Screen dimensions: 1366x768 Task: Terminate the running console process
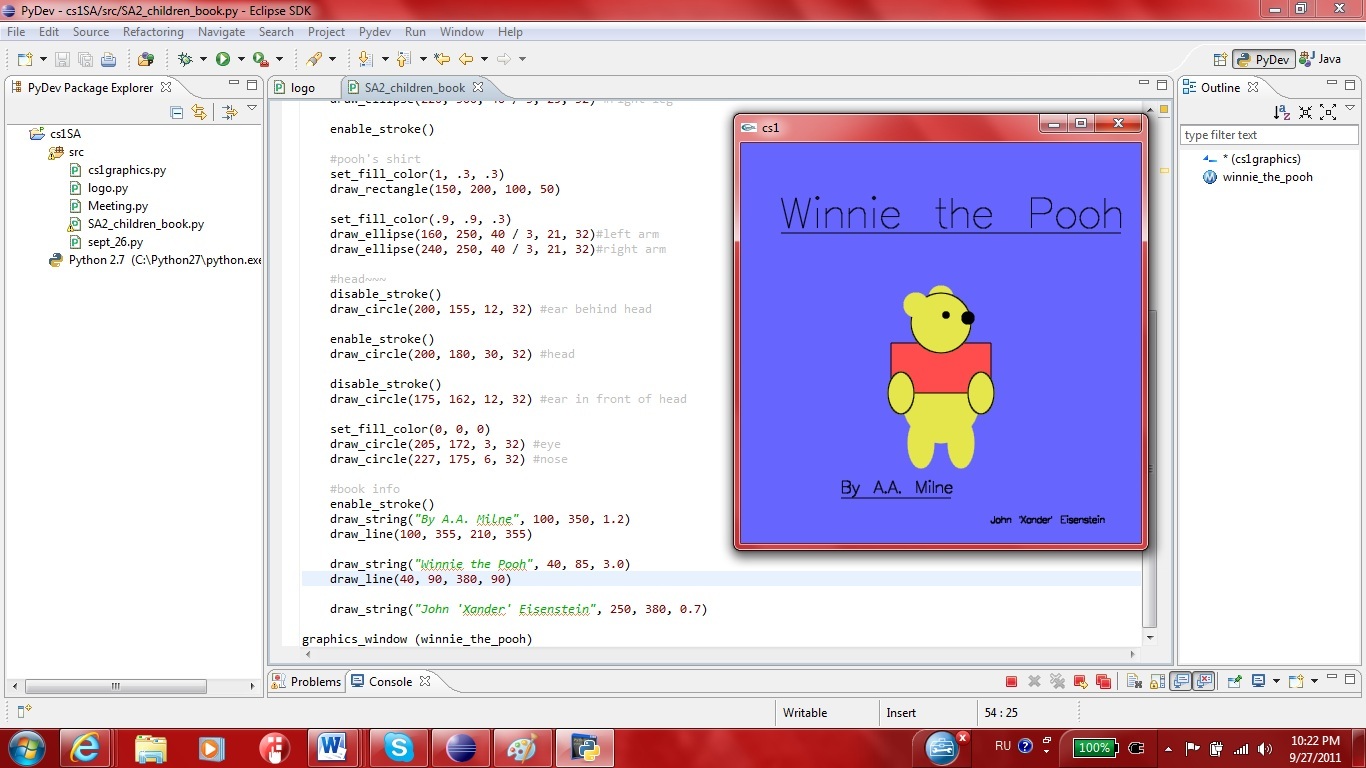click(1011, 682)
